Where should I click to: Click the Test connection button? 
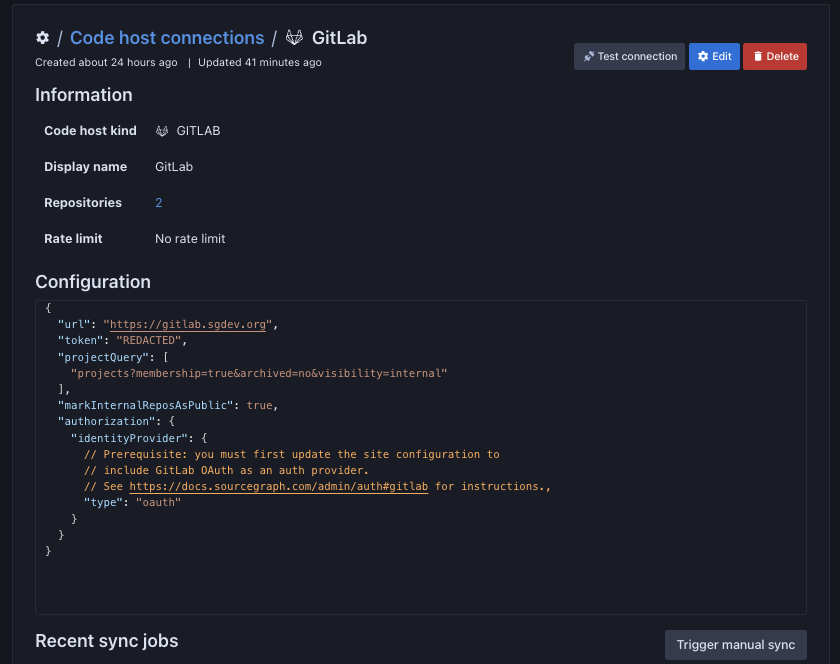click(x=629, y=56)
